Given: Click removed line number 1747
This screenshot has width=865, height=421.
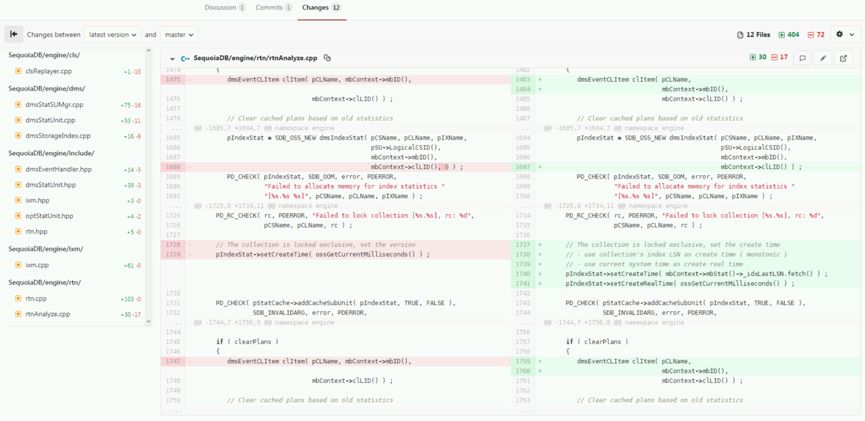Looking at the screenshot, I should click(x=173, y=361).
